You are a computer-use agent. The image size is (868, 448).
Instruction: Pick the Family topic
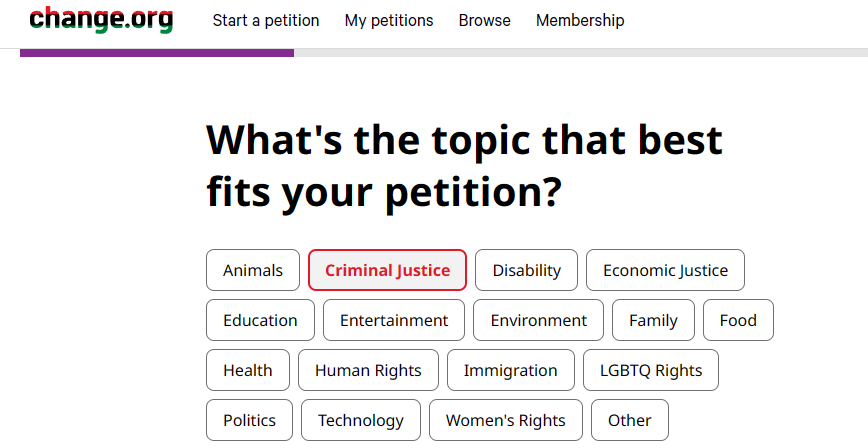coord(653,320)
